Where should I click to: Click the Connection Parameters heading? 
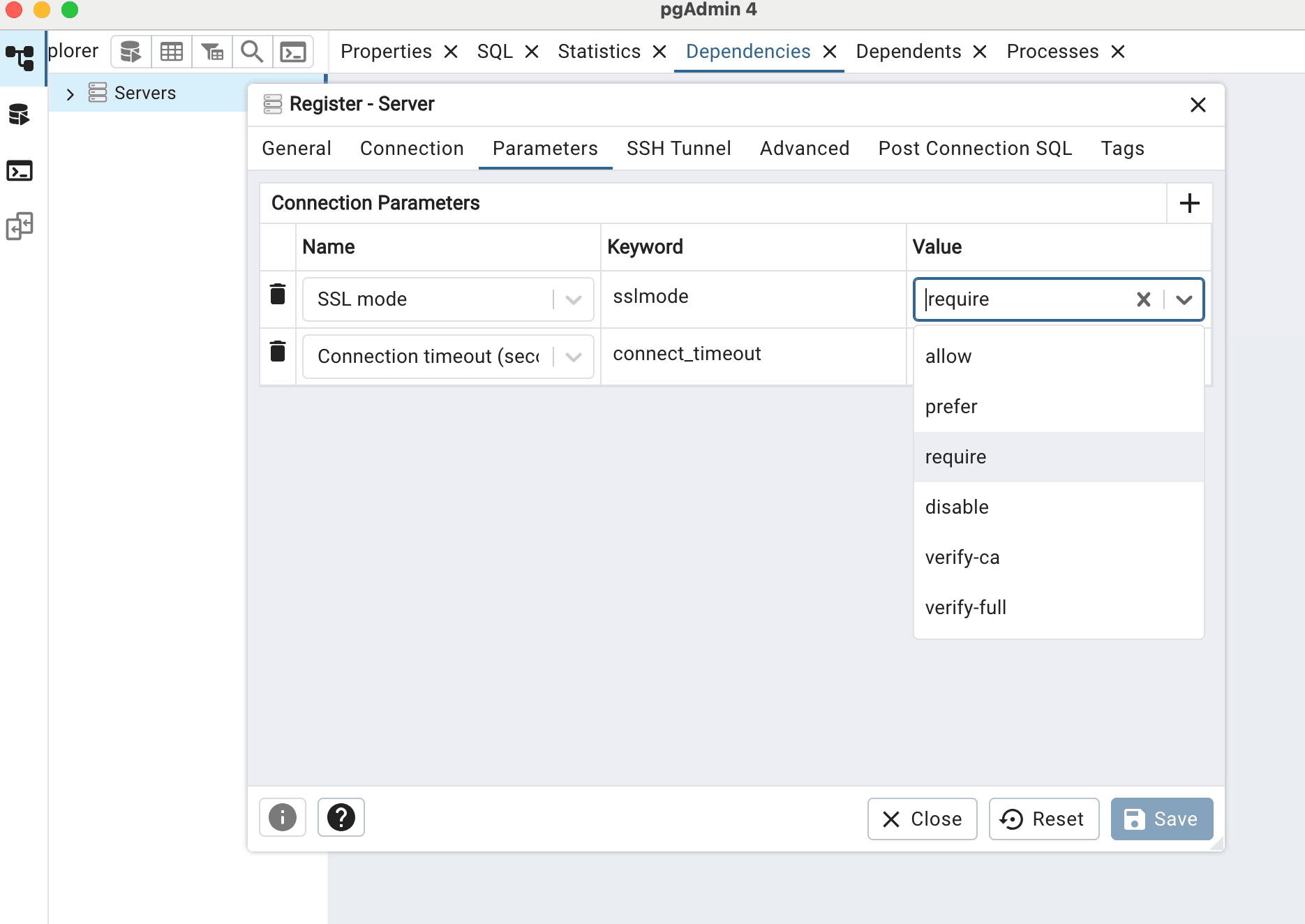point(375,203)
